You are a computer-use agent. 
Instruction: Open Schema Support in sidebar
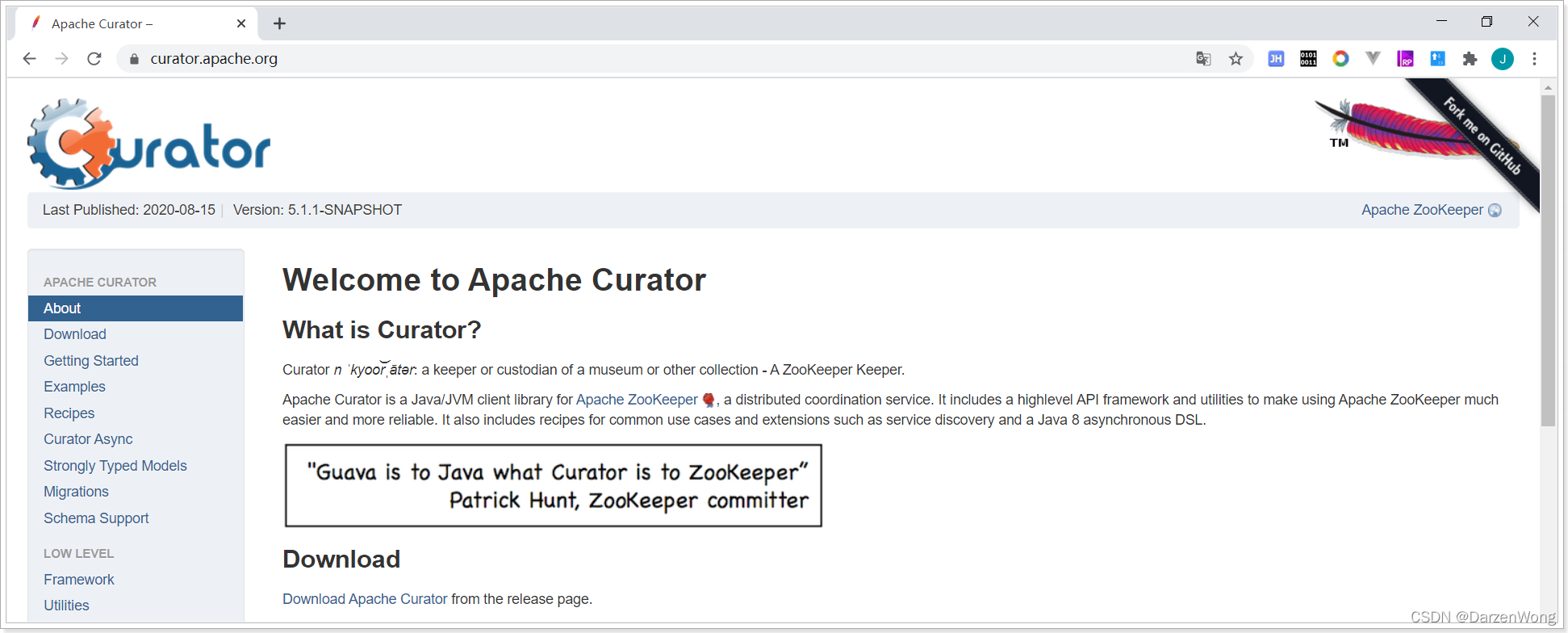(96, 518)
